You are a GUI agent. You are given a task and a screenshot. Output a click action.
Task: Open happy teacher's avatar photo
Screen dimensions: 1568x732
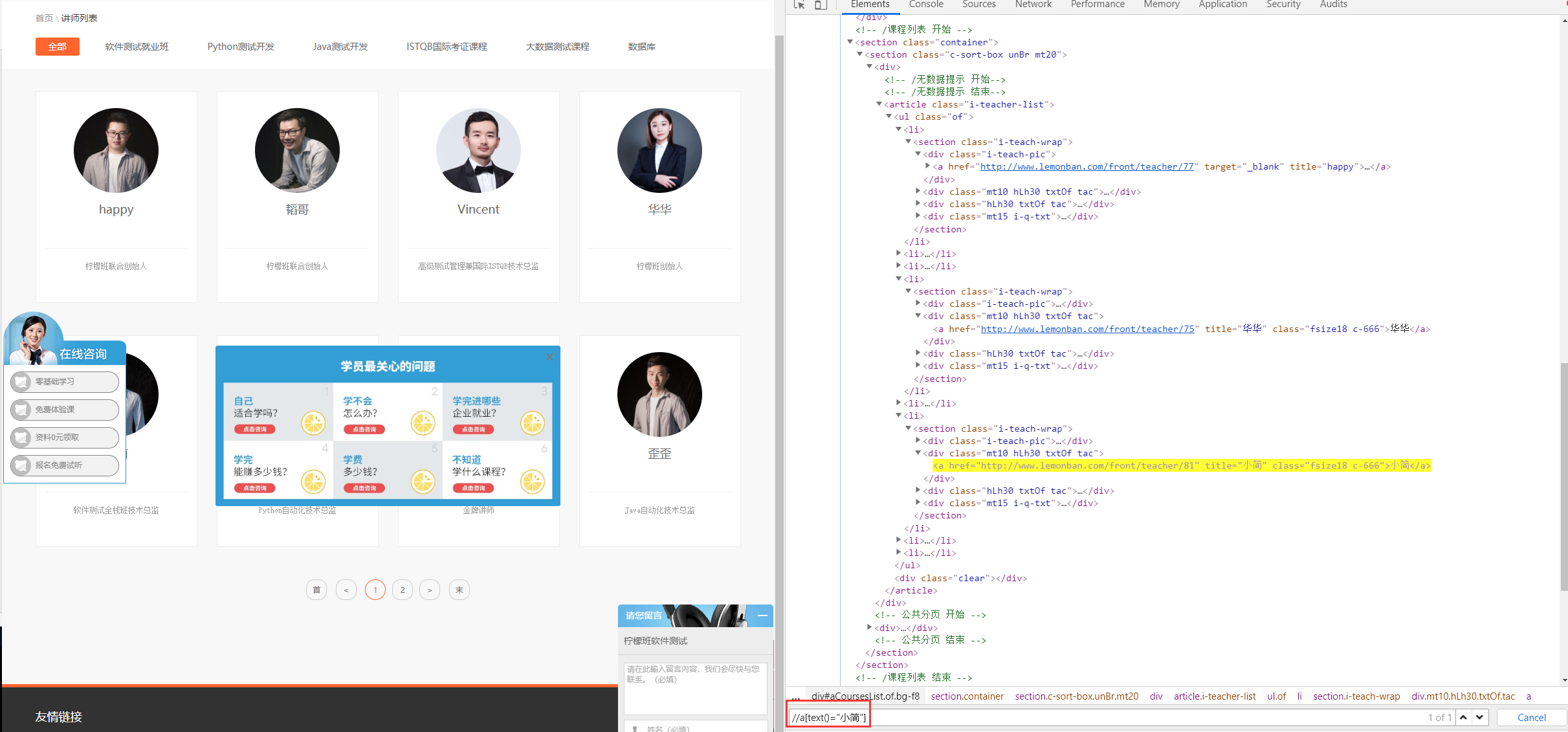click(x=116, y=150)
